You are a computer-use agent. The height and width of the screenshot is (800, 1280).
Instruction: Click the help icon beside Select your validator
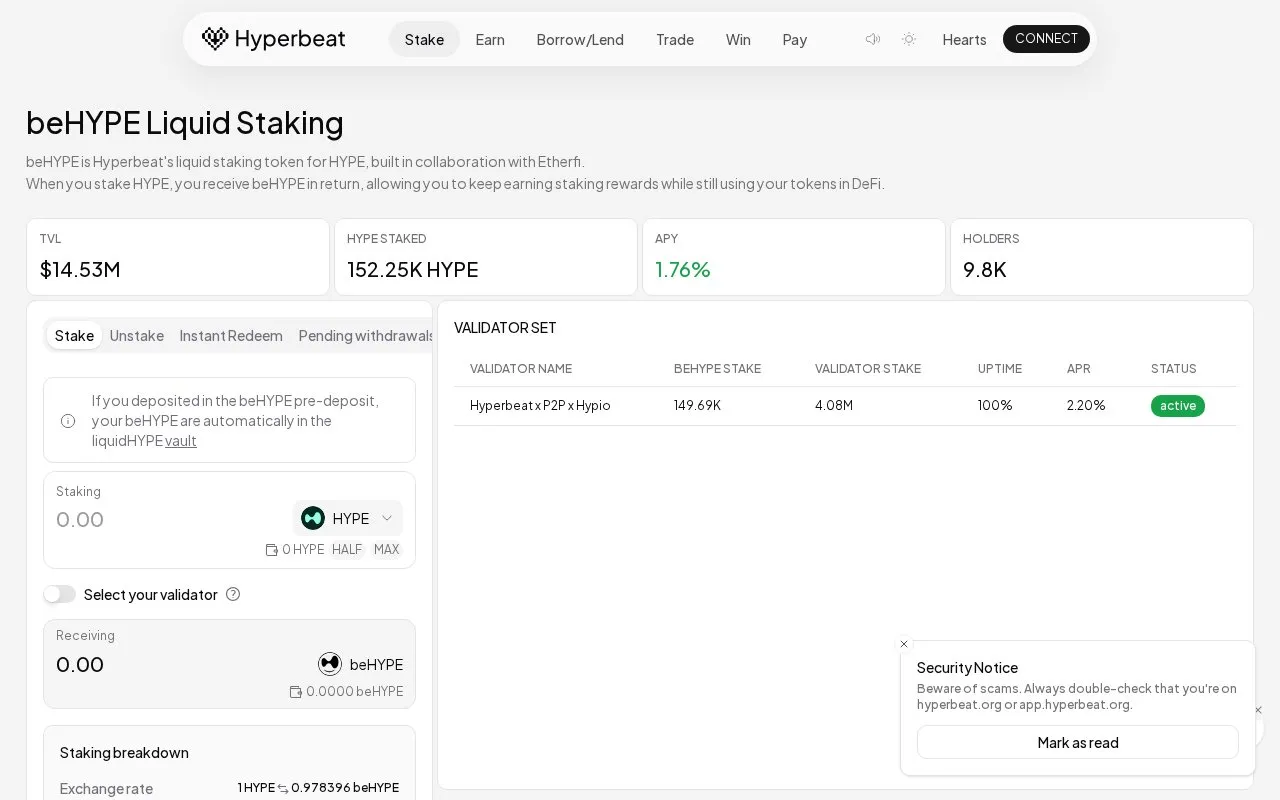(233, 594)
